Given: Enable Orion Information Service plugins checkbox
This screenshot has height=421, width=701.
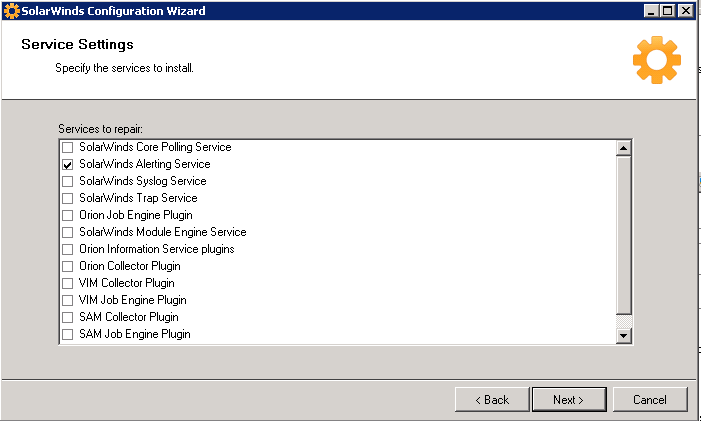Looking at the screenshot, I should pyautogui.click(x=68, y=249).
